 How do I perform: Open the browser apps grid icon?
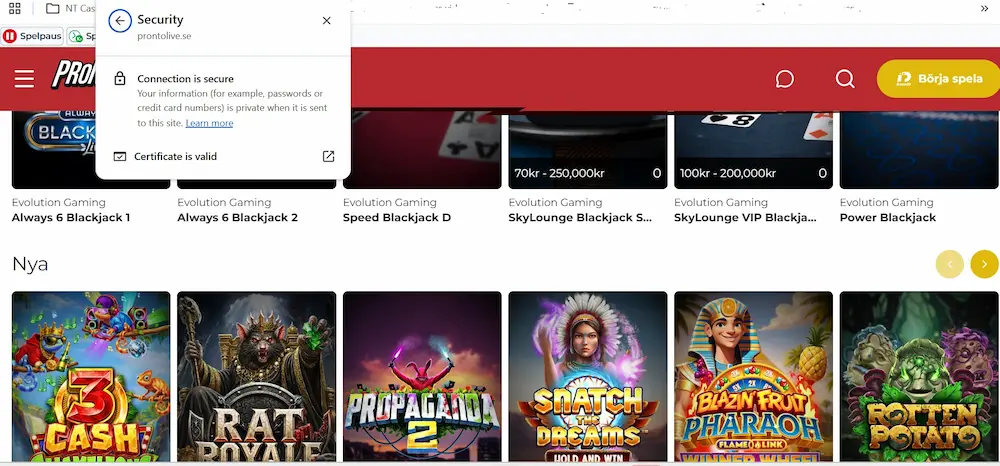coord(15,8)
